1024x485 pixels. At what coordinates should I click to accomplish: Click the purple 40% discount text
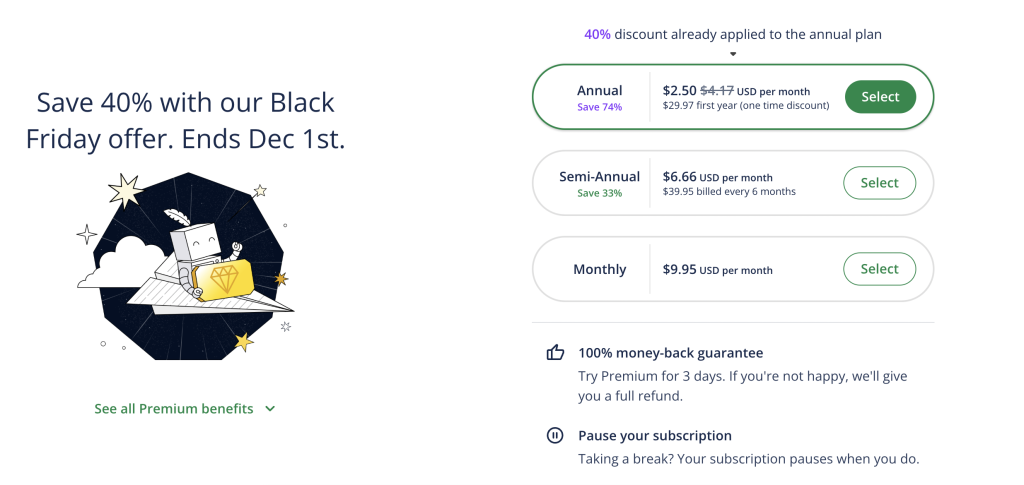click(597, 35)
